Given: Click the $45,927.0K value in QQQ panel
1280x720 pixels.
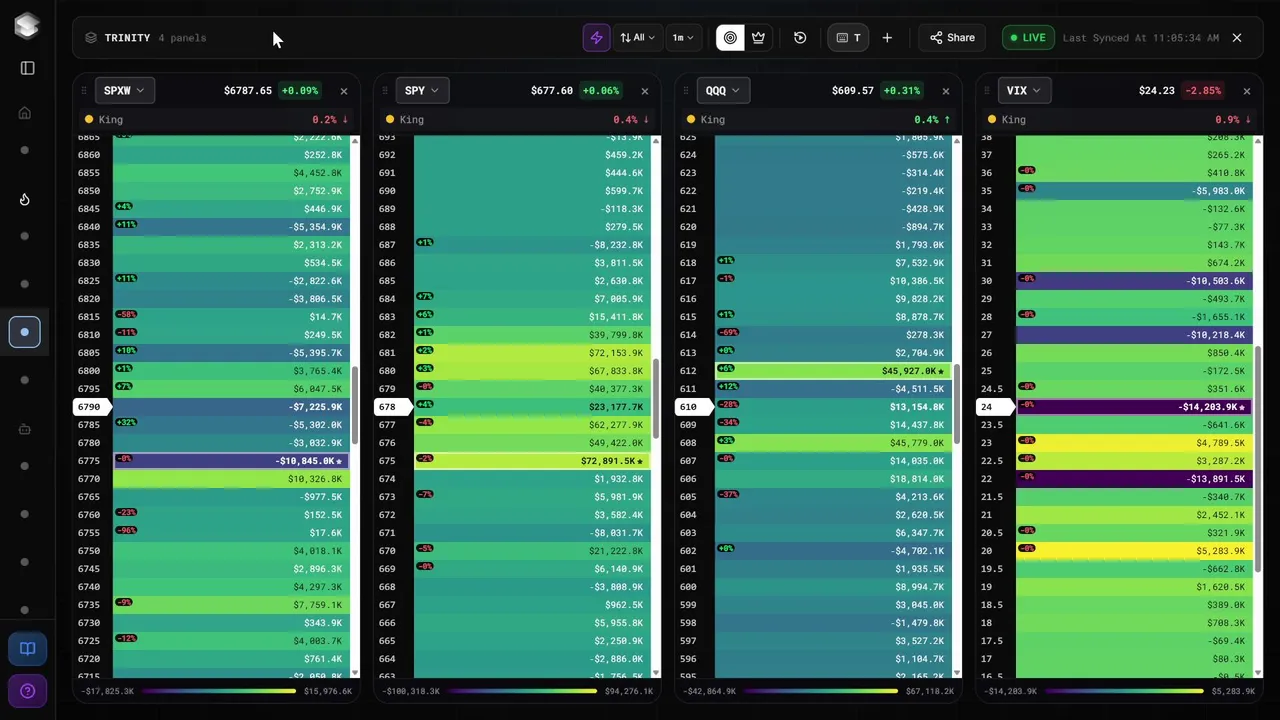Looking at the screenshot, I should (908, 371).
